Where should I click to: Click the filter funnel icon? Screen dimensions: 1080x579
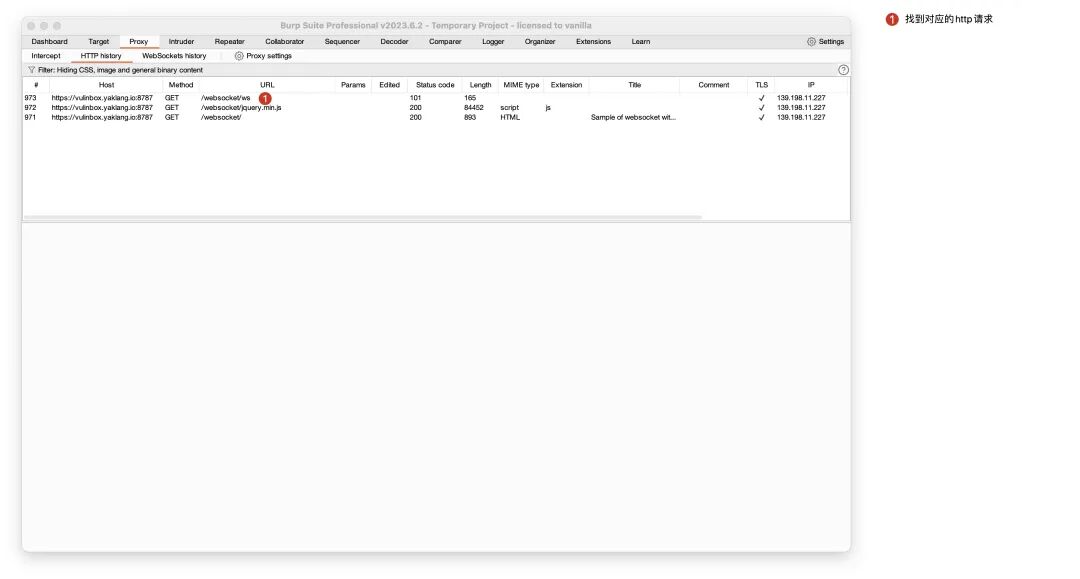point(32,70)
